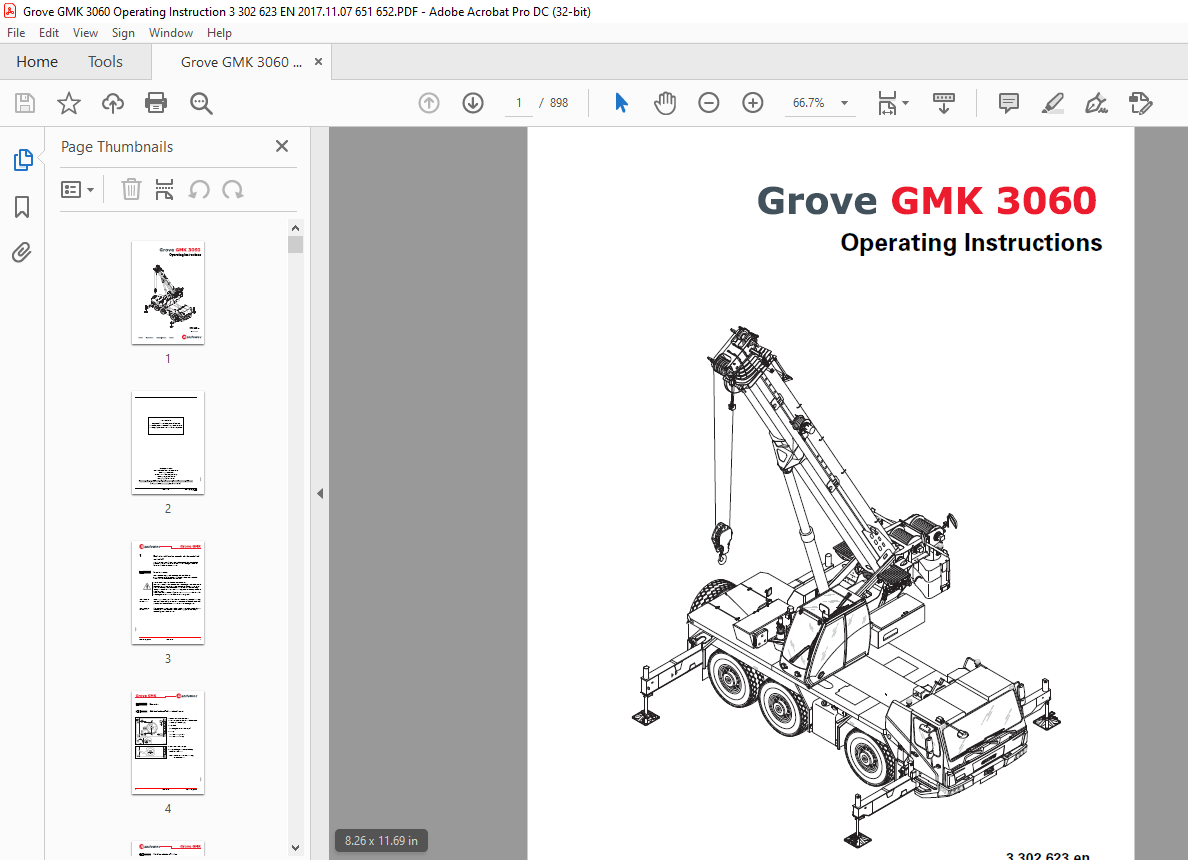Zoom in with the plus button
Viewport: 1188px width, 860px height.
(x=752, y=103)
